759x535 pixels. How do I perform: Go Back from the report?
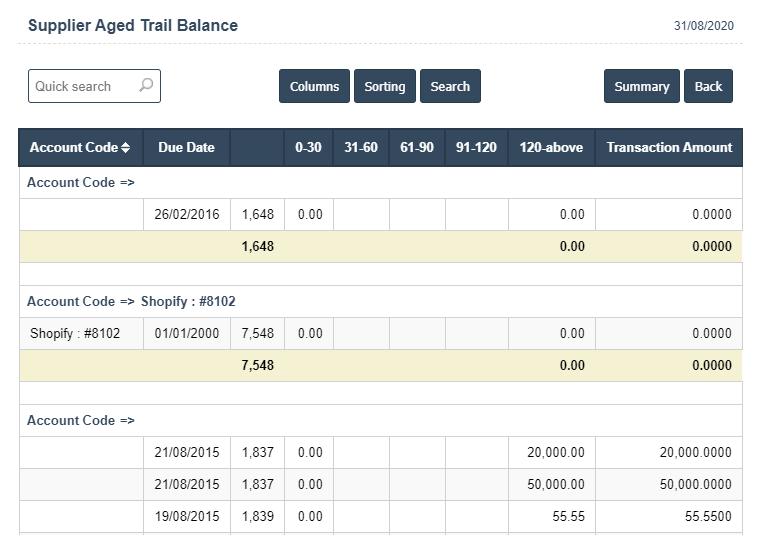708,86
